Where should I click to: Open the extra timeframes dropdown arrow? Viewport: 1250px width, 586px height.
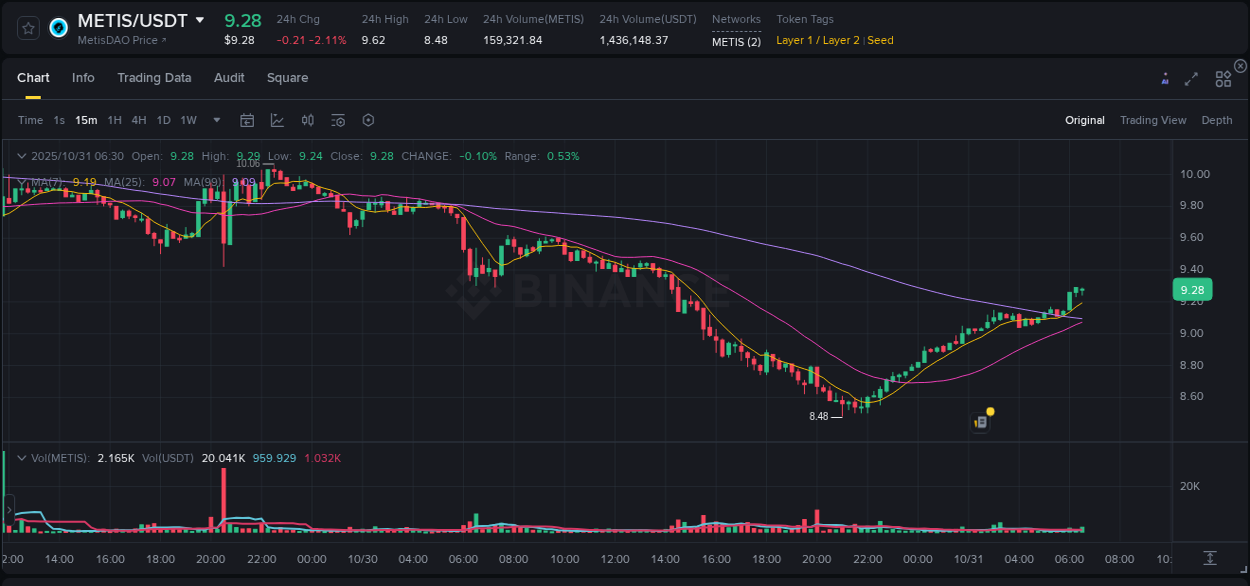[215, 120]
